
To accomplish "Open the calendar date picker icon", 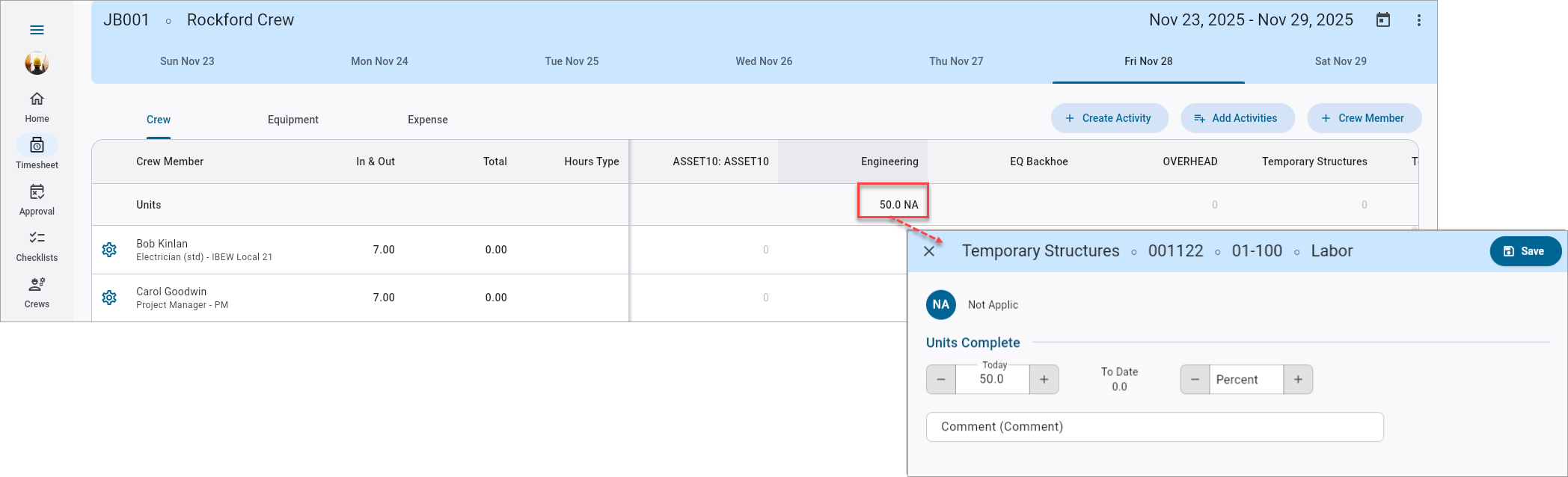I will 1383,20.
